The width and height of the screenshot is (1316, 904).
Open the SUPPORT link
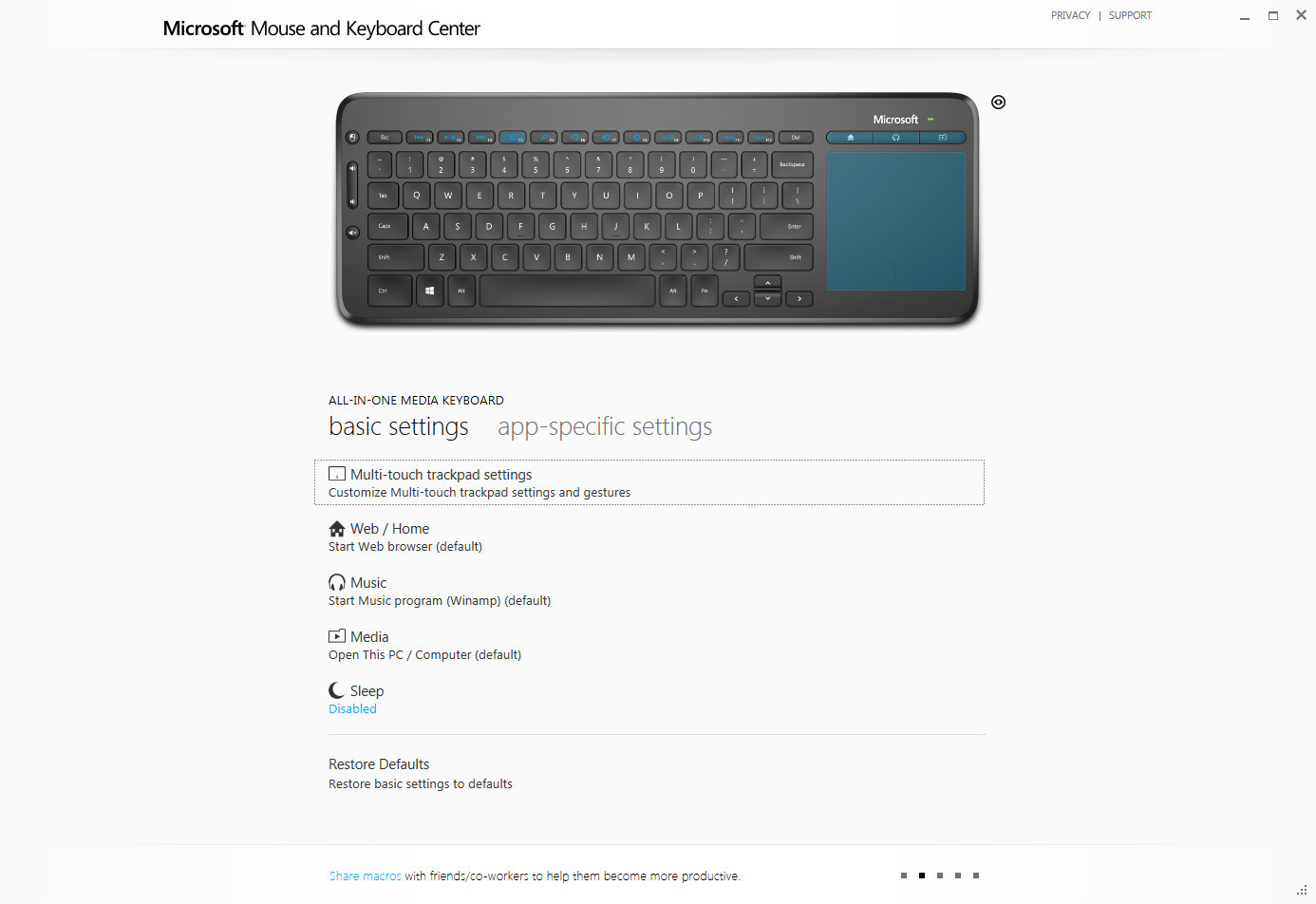[1130, 15]
